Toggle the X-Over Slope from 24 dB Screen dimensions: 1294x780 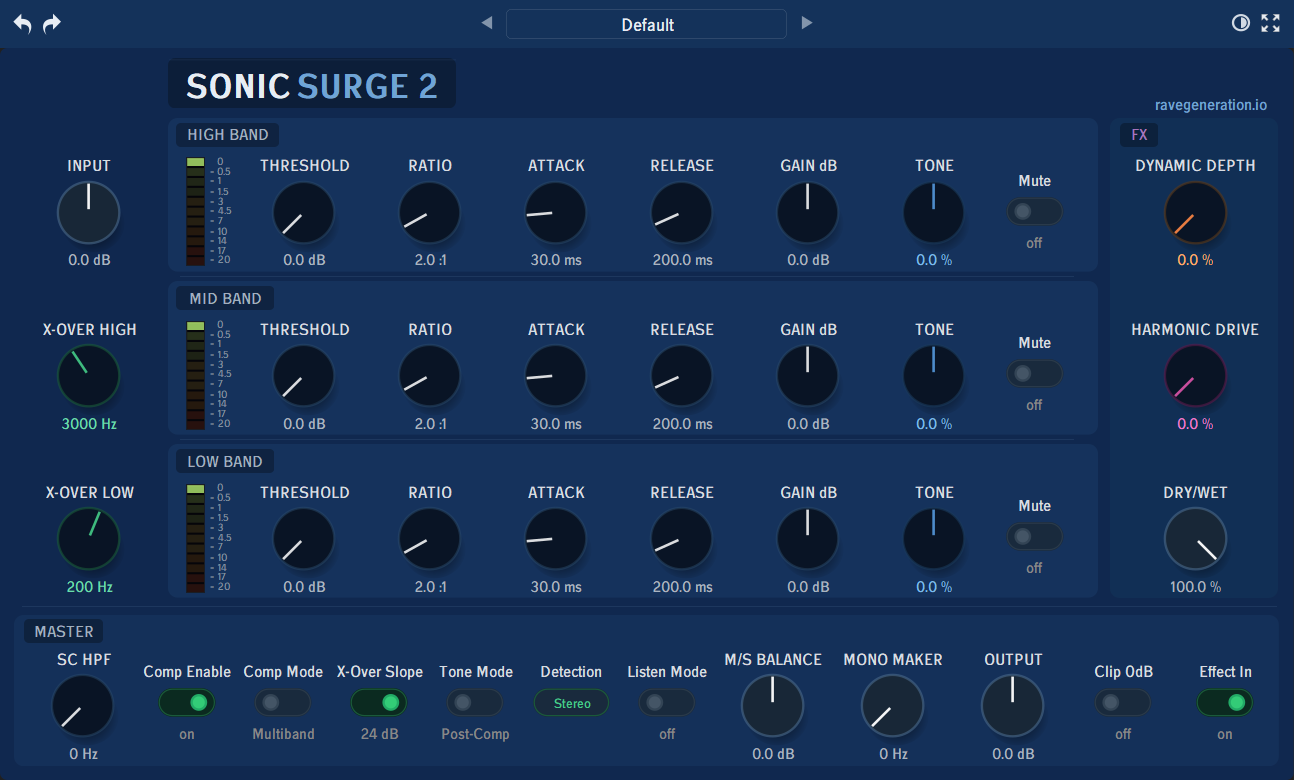pyautogui.click(x=378, y=703)
